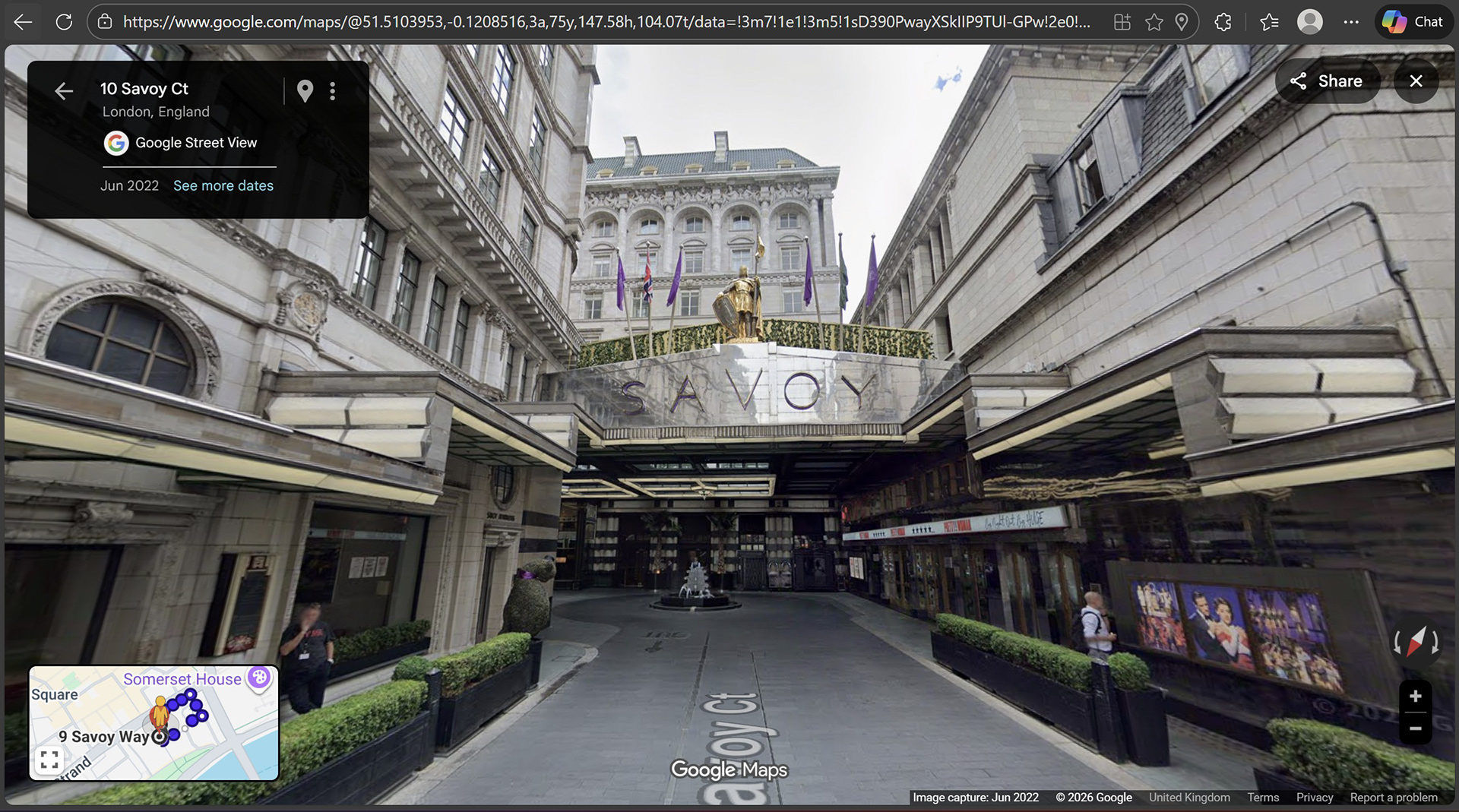
Task: Expand minimap to fullscreen
Action: pos(49,760)
